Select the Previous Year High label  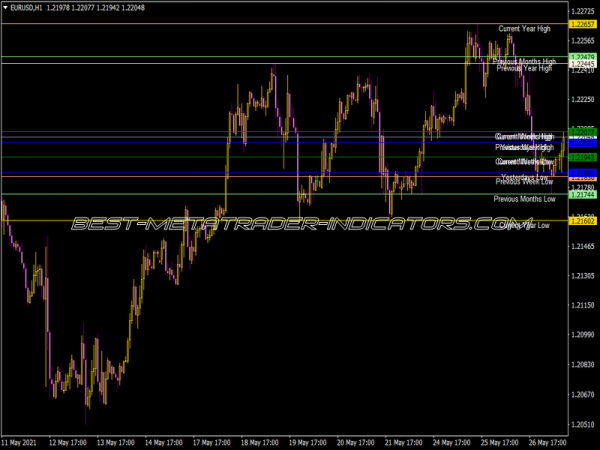[524, 69]
